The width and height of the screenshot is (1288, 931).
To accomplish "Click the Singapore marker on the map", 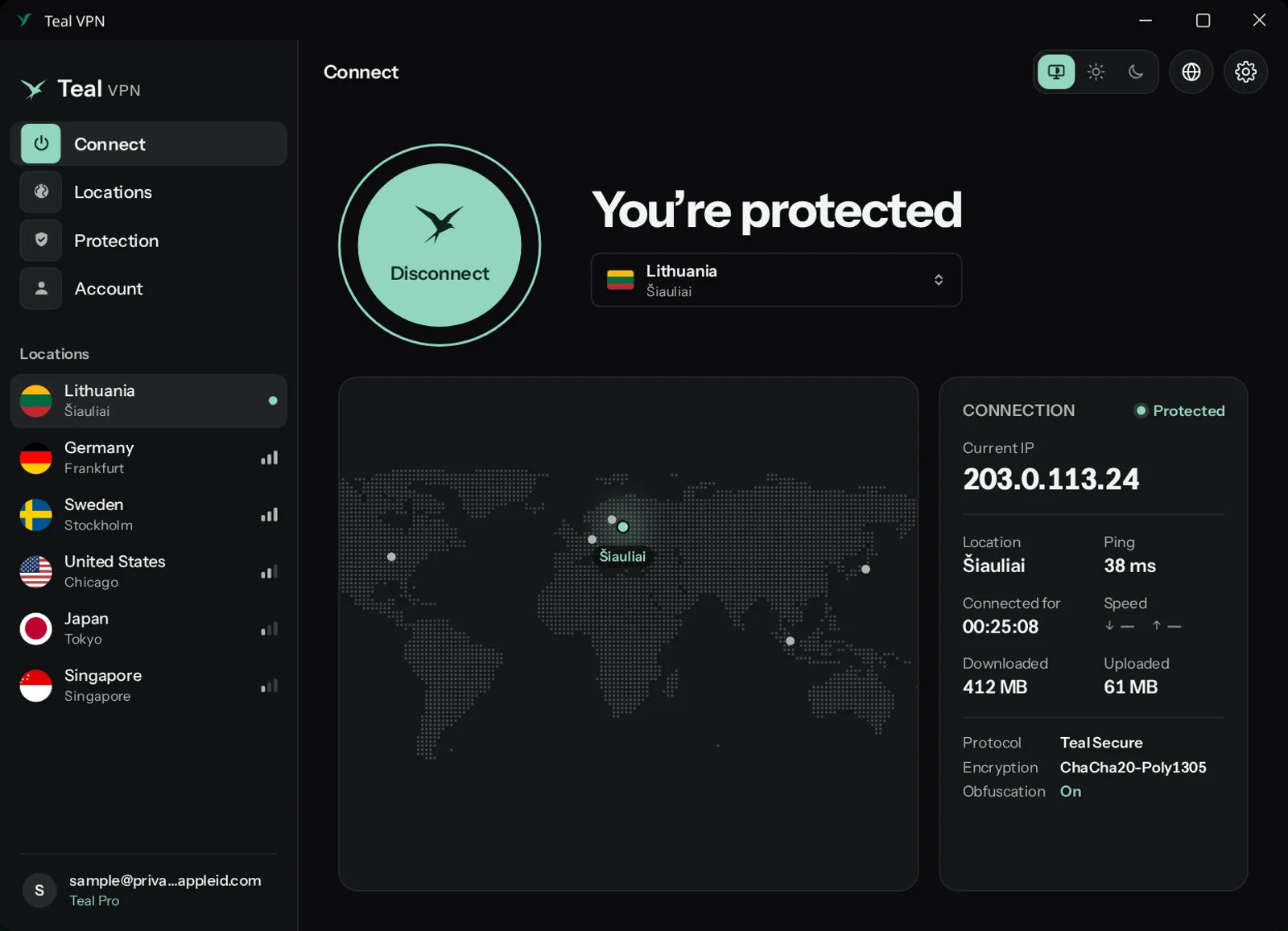I will (x=790, y=641).
